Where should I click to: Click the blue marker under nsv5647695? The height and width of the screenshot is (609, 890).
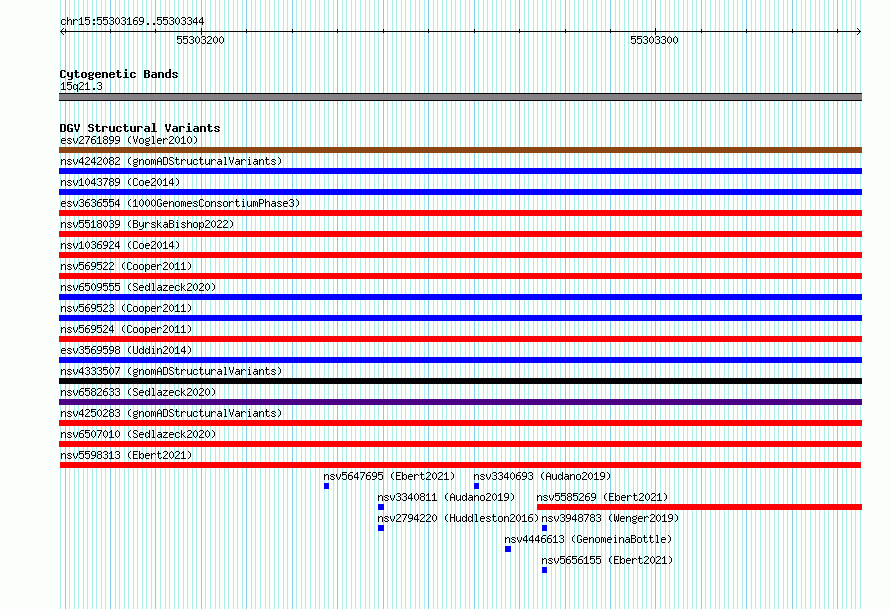326,486
